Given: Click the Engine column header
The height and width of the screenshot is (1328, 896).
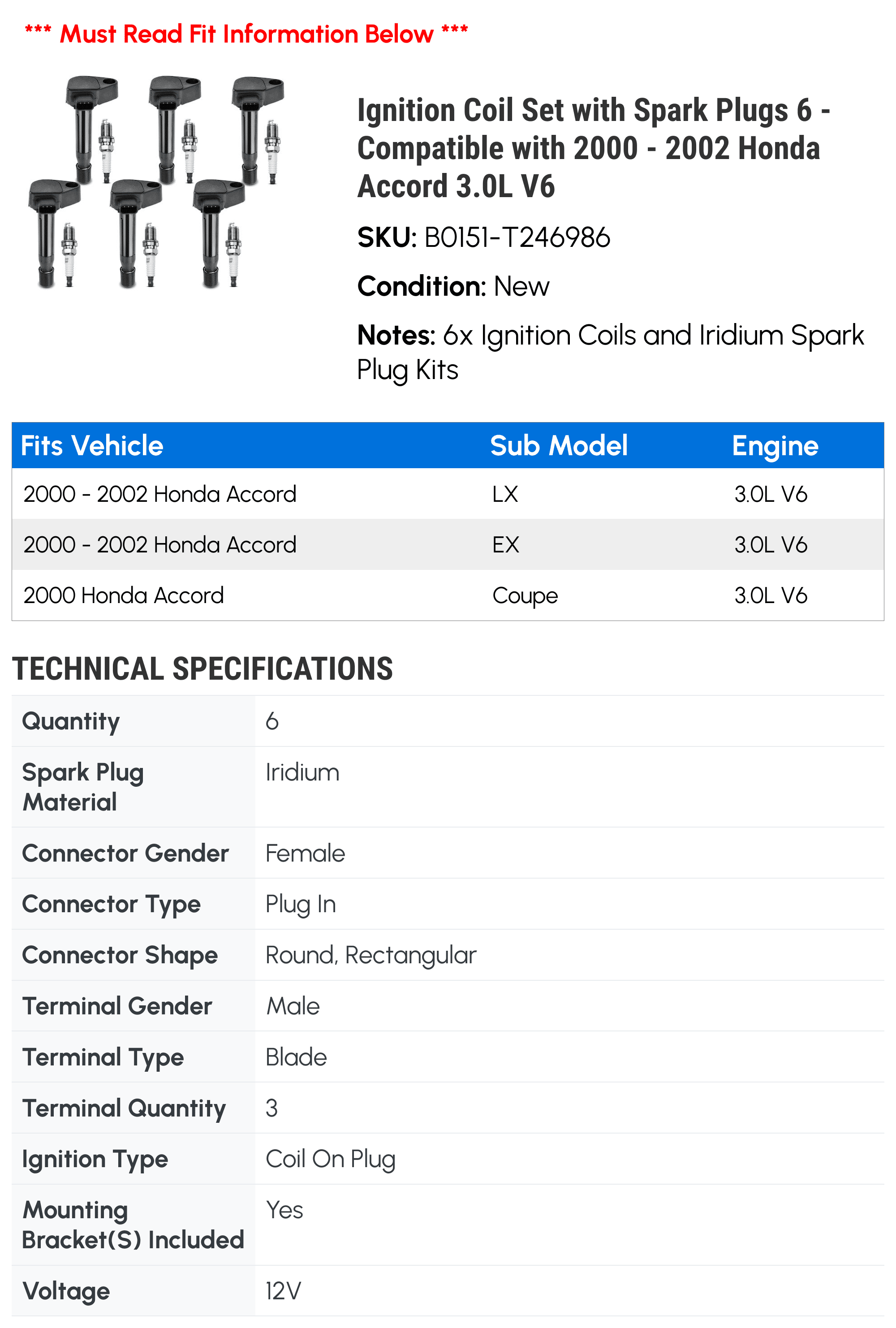Looking at the screenshot, I should (775, 446).
